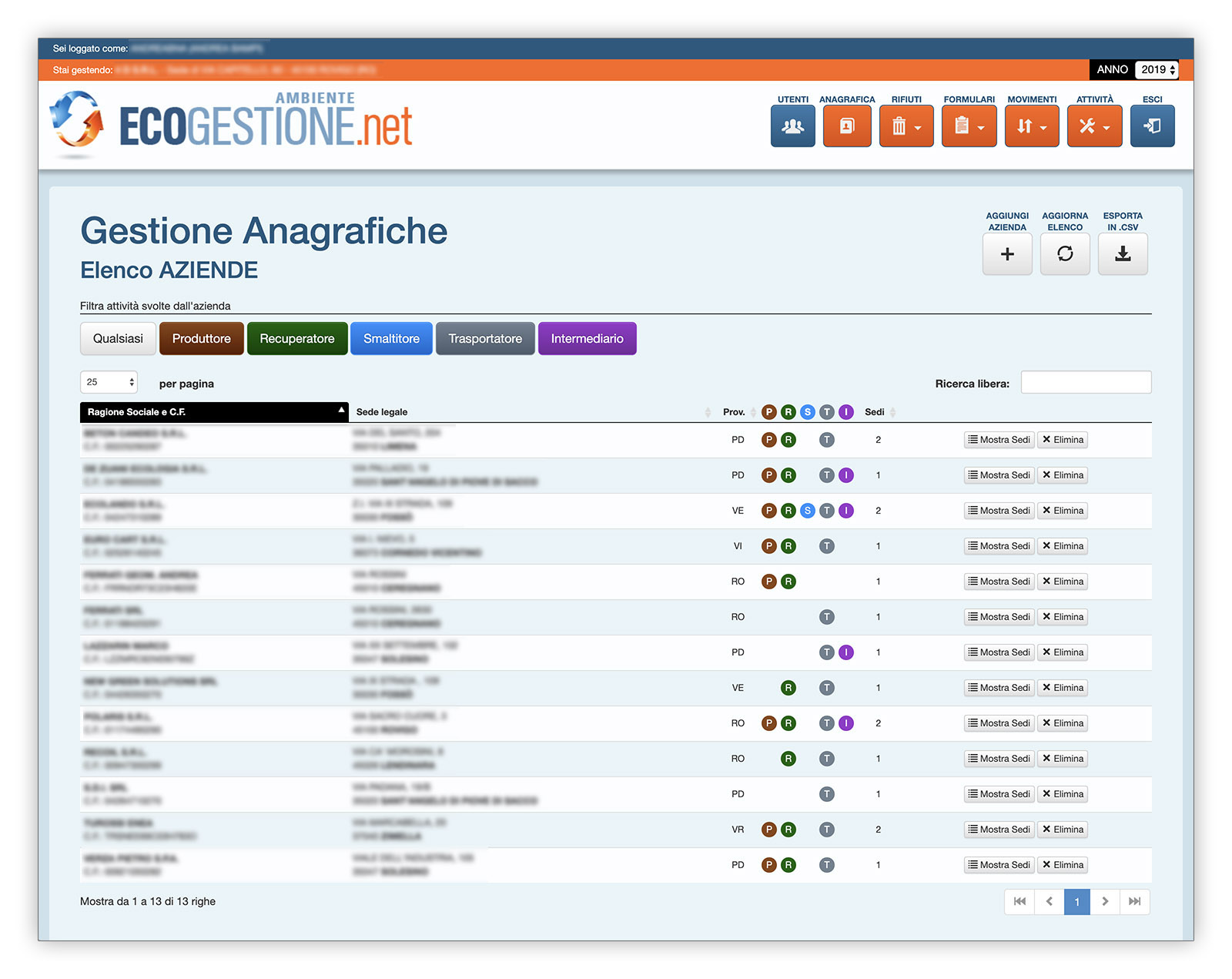The height and width of the screenshot is (979, 1232).
Task: Go to first page pagination icon
Action: pyautogui.click(x=1019, y=902)
